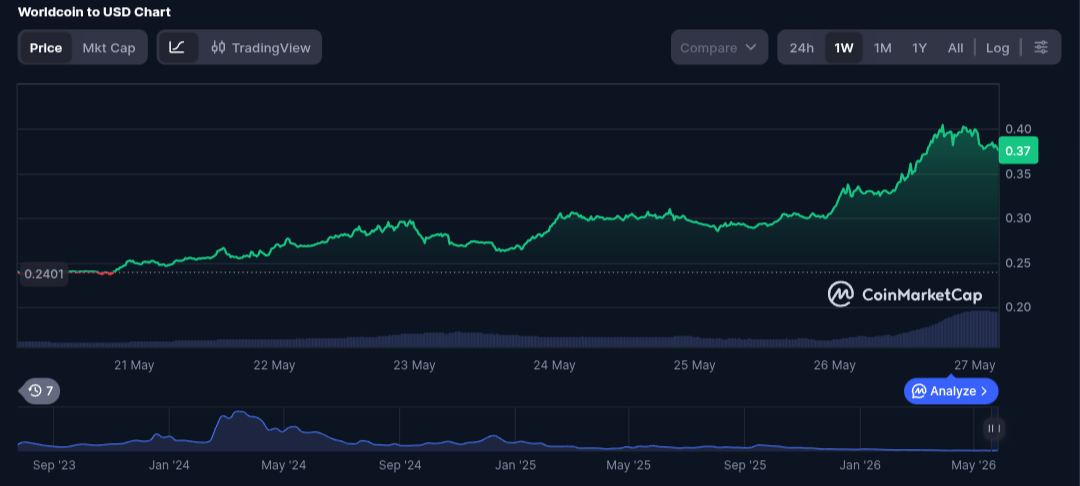Click the 21 May date label
Screen dimensions: 1080x486
coord(134,365)
